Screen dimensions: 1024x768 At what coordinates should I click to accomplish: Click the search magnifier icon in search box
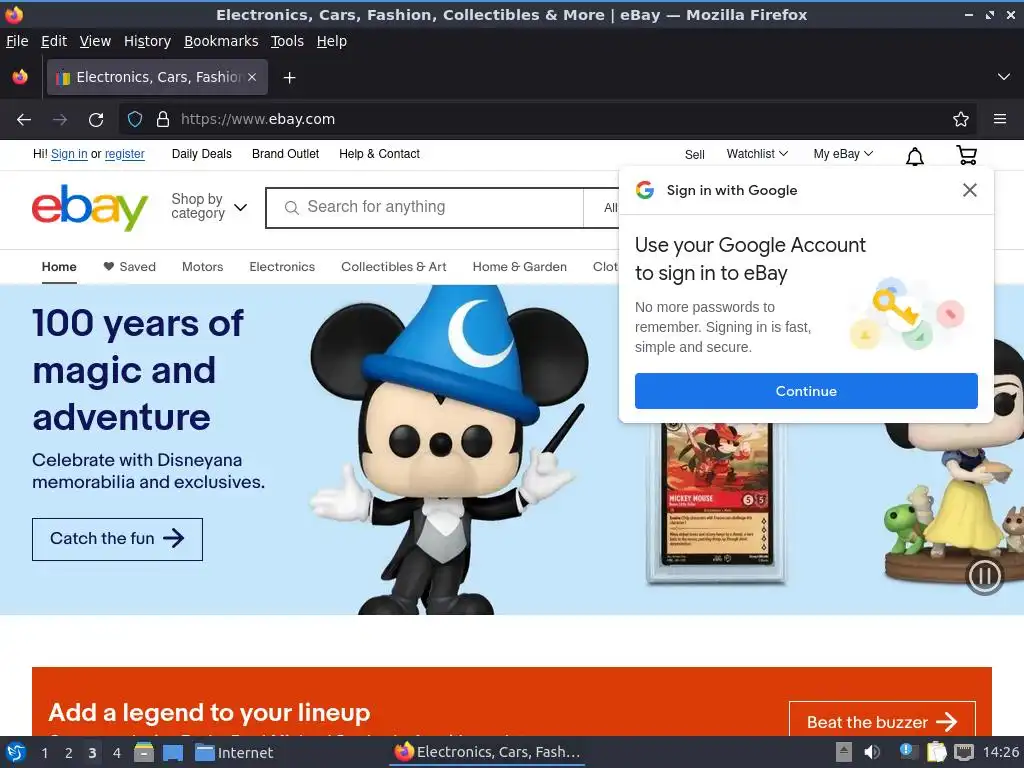pyautogui.click(x=292, y=208)
